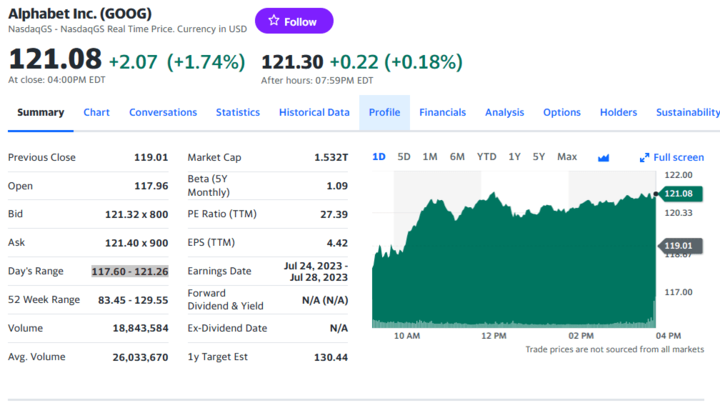720x413 pixels.
Task: Select the 1Y chart range
Action: pyautogui.click(x=514, y=157)
